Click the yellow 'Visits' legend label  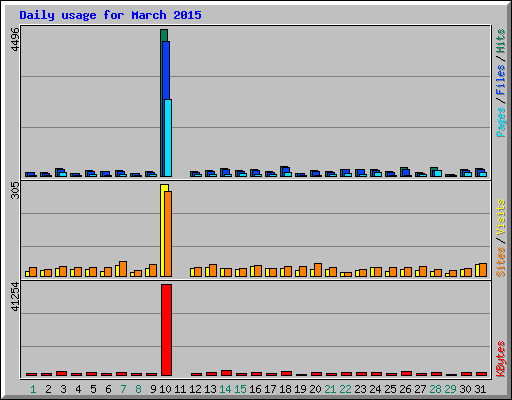(500, 217)
